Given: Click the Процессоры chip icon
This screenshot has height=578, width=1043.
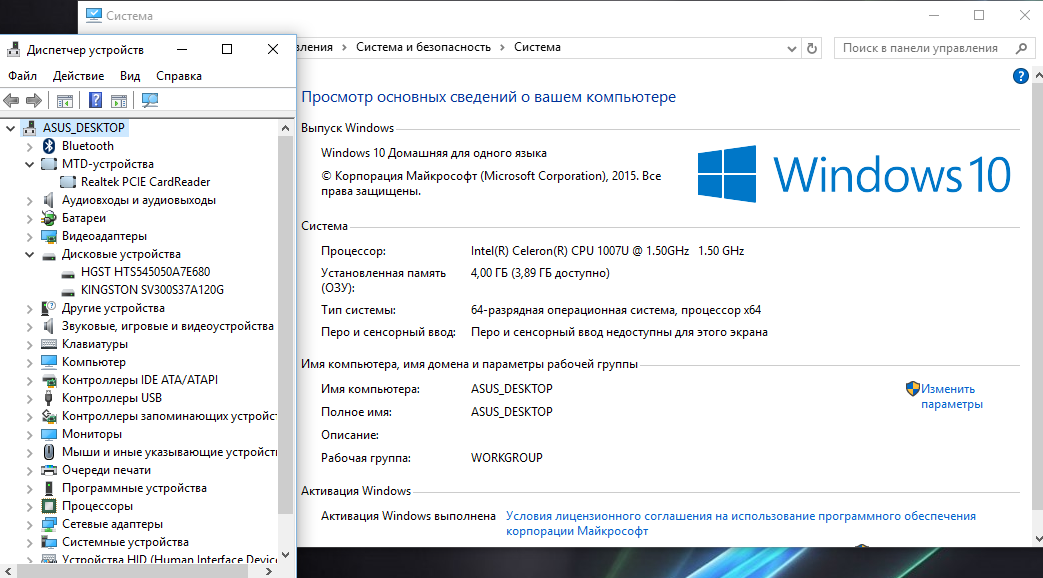Looking at the screenshot, I should pos(49,506).
